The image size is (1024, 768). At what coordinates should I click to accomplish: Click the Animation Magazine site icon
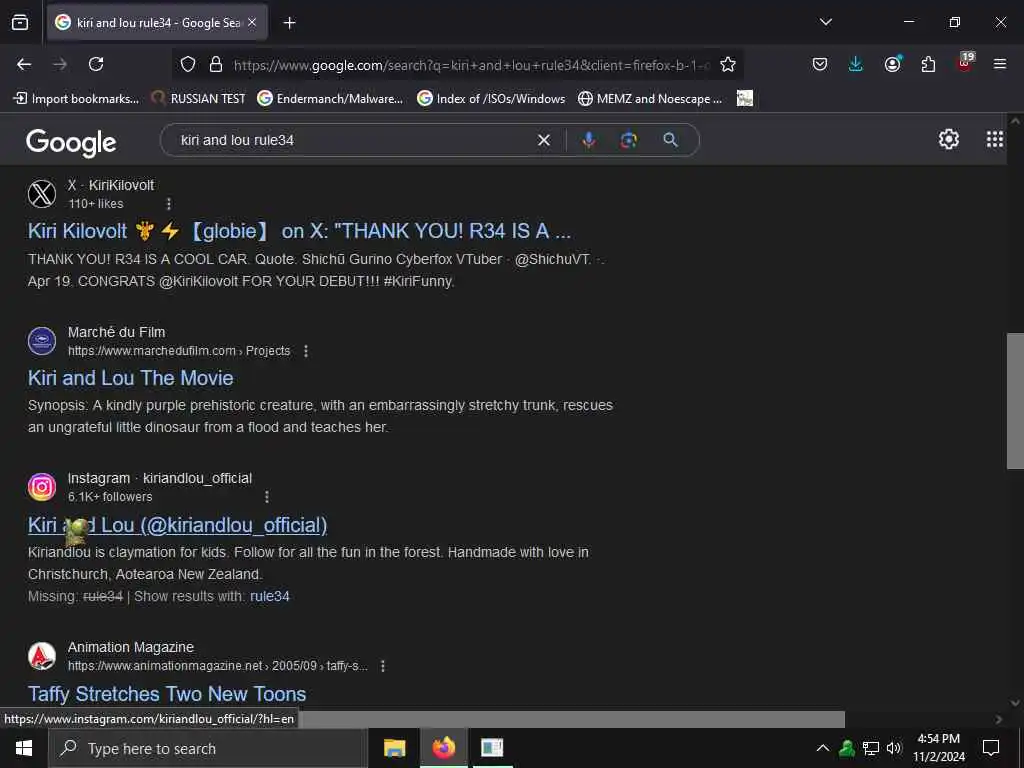(x=42, y=656)
